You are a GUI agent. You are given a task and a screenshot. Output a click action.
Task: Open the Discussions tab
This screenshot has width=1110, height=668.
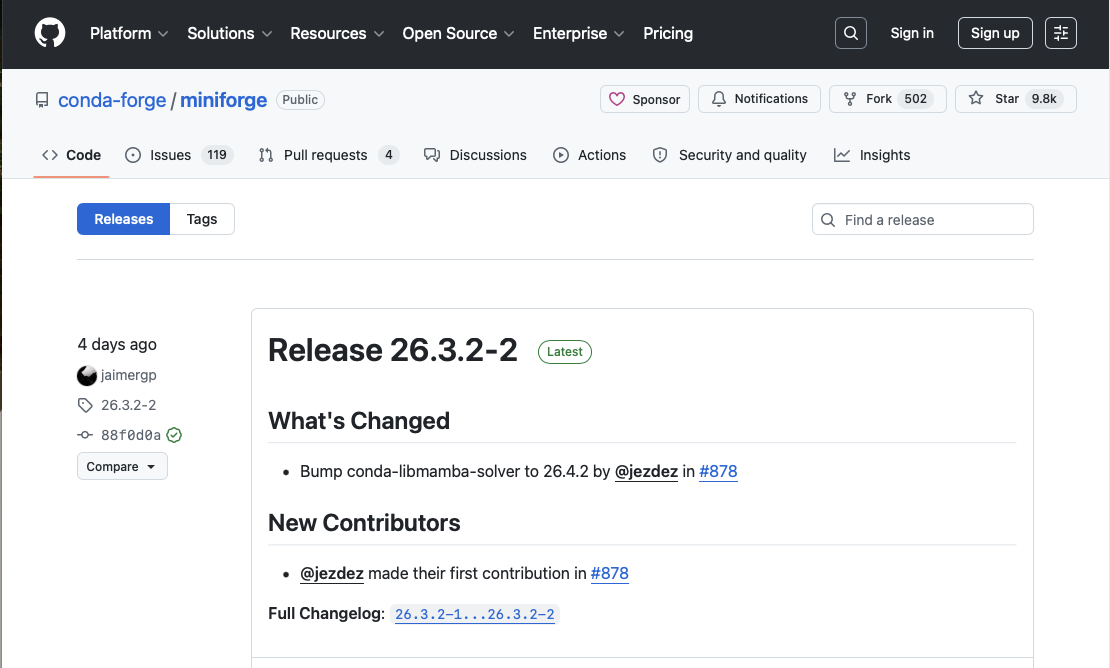pos(475,155)
